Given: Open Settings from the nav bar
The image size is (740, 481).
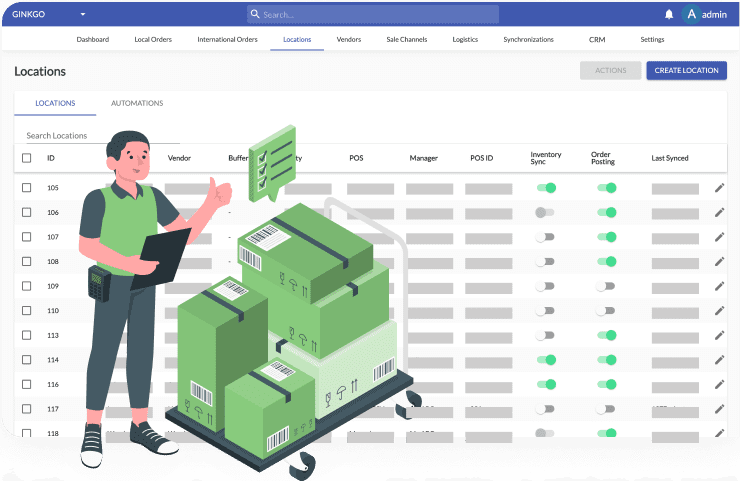Looking at the screenshot, I should 652,39.
